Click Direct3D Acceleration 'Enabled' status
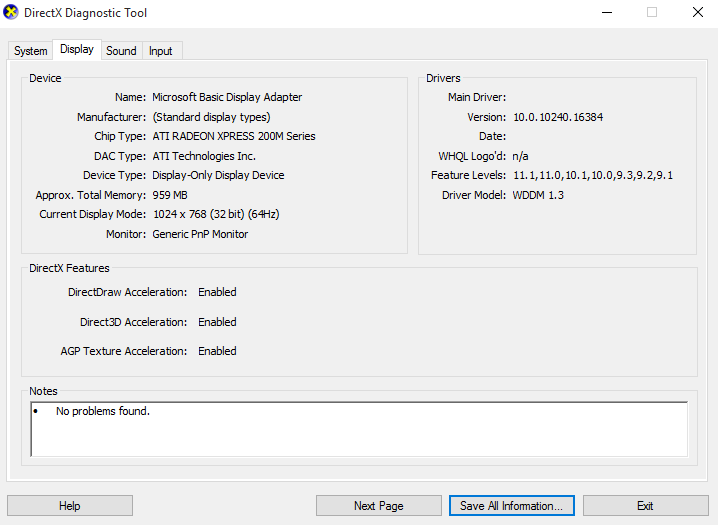Viewport: 718px width, 525px height. pyautogui.click(x=218, y=322)
